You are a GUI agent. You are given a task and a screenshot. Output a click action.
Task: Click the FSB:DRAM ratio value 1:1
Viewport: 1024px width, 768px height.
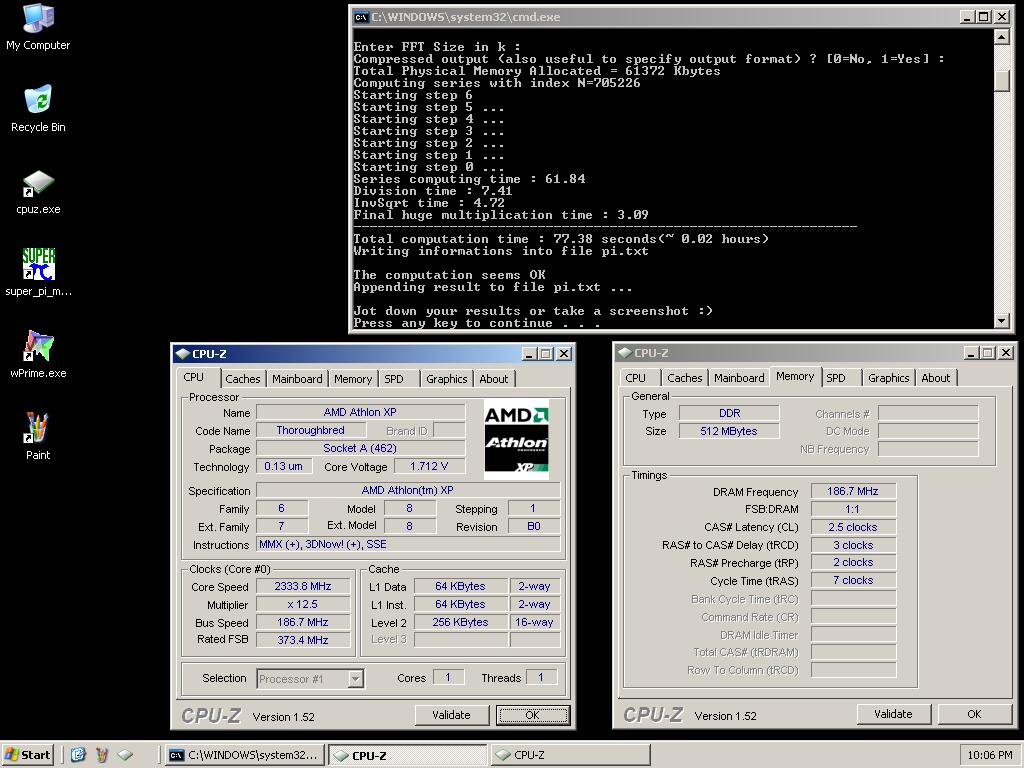(853, 509)
